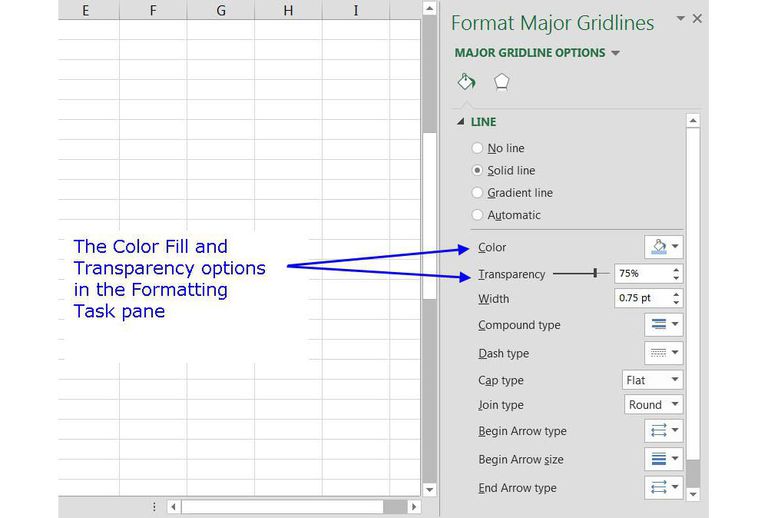Open the Color picker dropdown arrow
Image resolution: width=768 pixels, height=518 pixels.
[x=675, y=247]
